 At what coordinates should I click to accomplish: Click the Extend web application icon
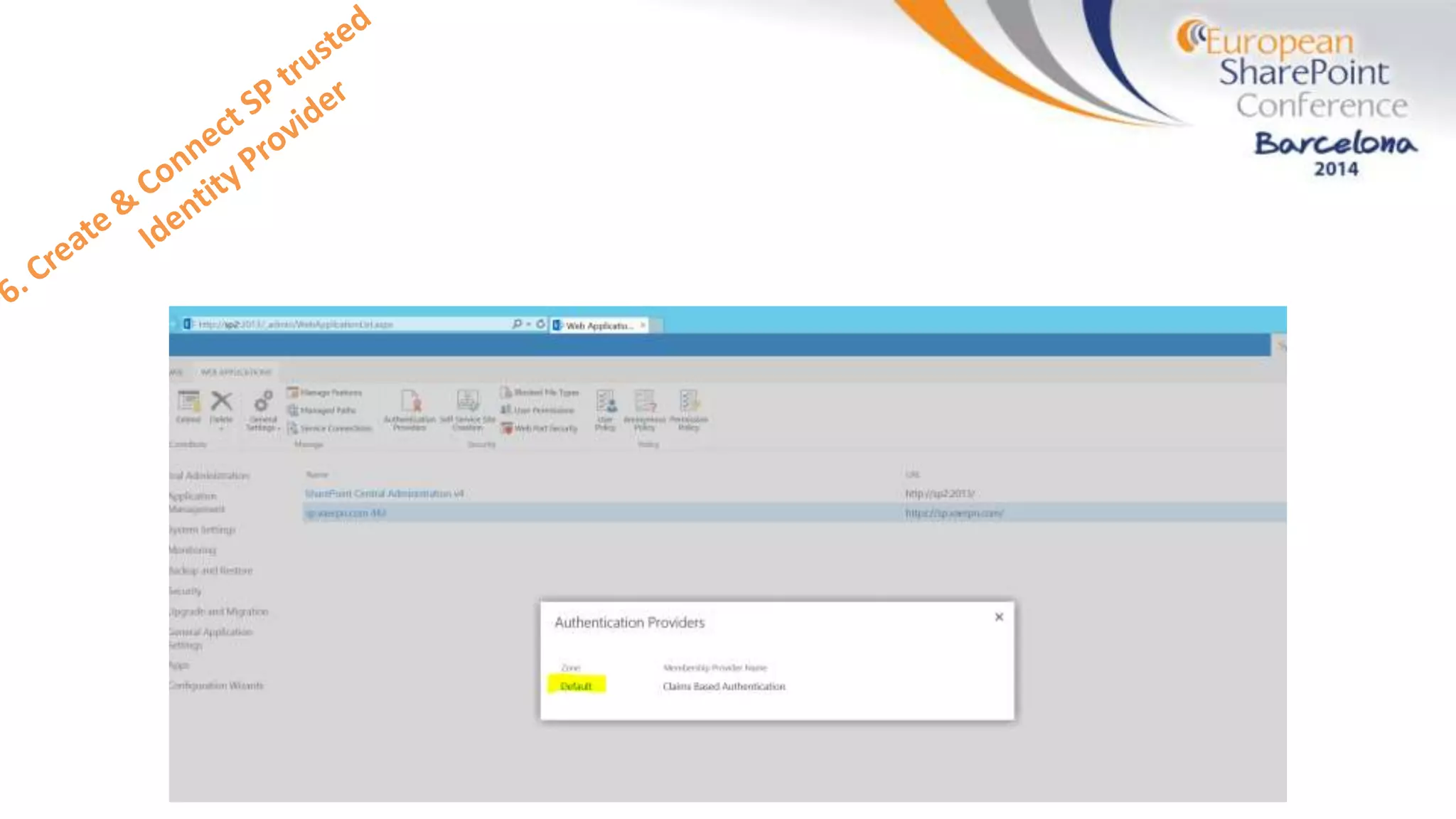[188, 402]
